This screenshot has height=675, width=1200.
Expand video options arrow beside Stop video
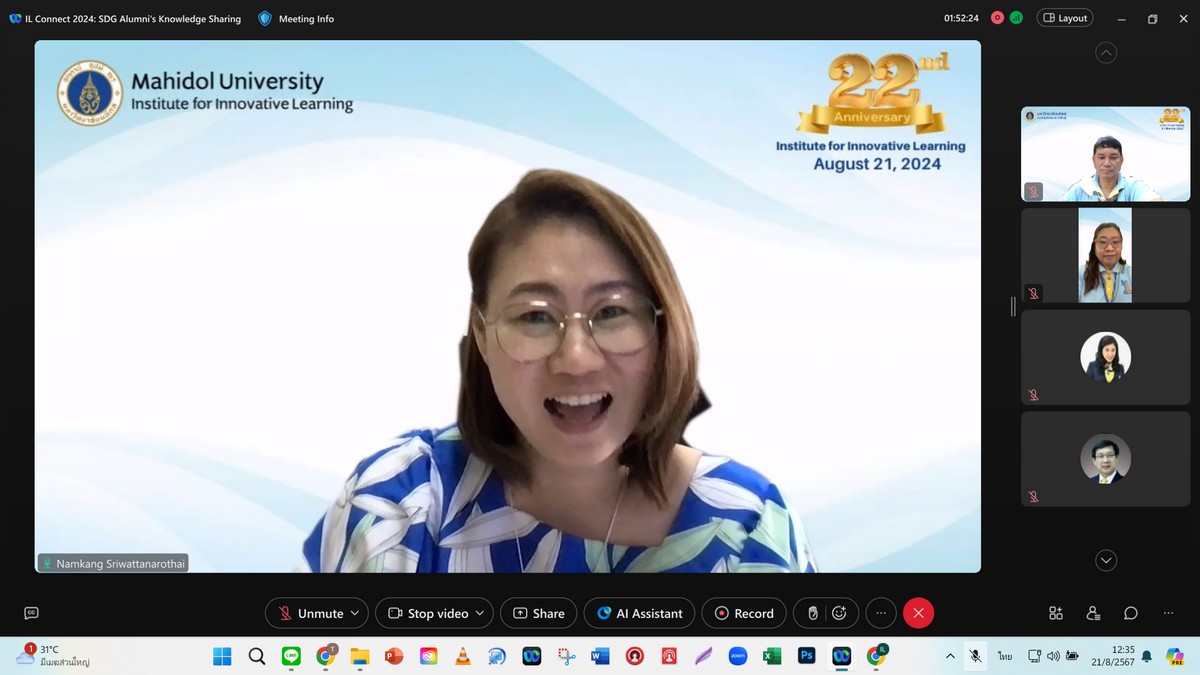coord(480,613)
